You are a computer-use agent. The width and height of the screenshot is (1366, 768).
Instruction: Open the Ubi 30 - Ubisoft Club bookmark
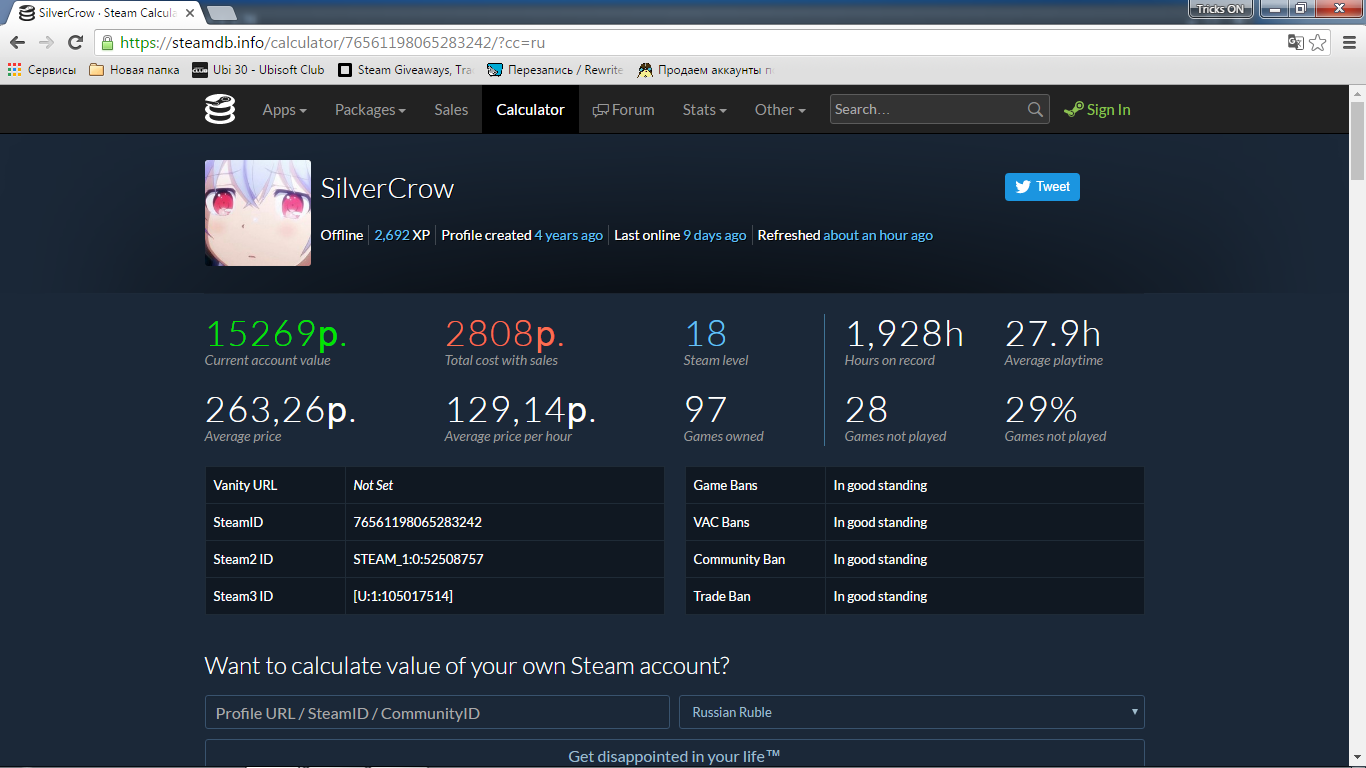[x=258, y=70]
